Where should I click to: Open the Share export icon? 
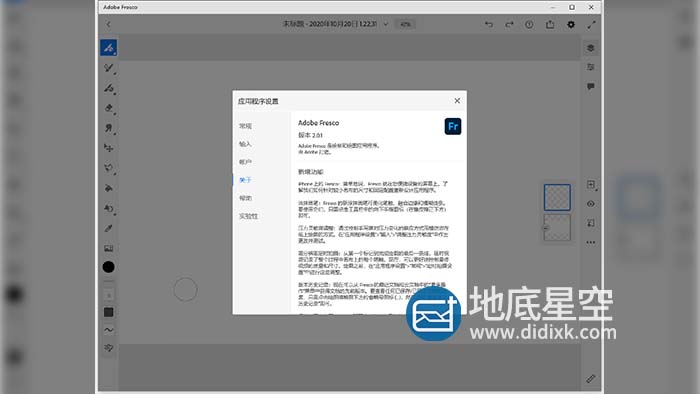pyautogui.click(x=550, y=25)
